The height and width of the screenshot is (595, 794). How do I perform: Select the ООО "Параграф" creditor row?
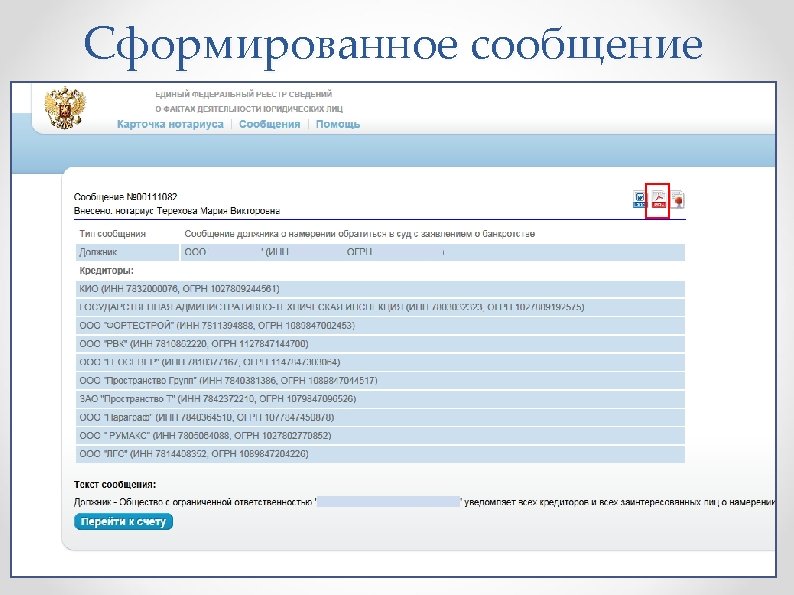click(x=380, y=417)
